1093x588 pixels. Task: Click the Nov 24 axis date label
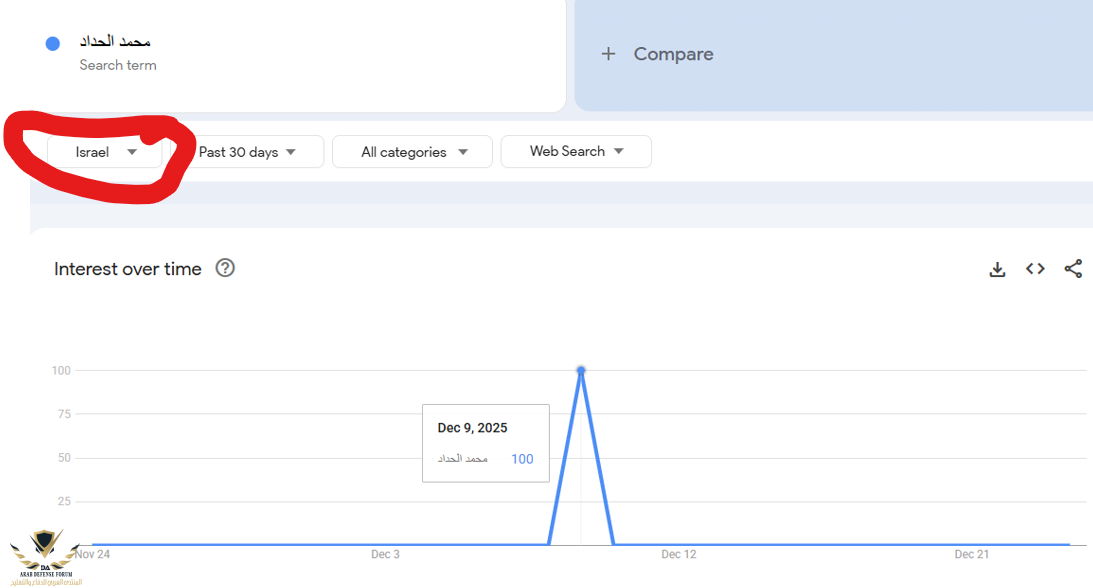pyautogui.click(x=92, y=554)
